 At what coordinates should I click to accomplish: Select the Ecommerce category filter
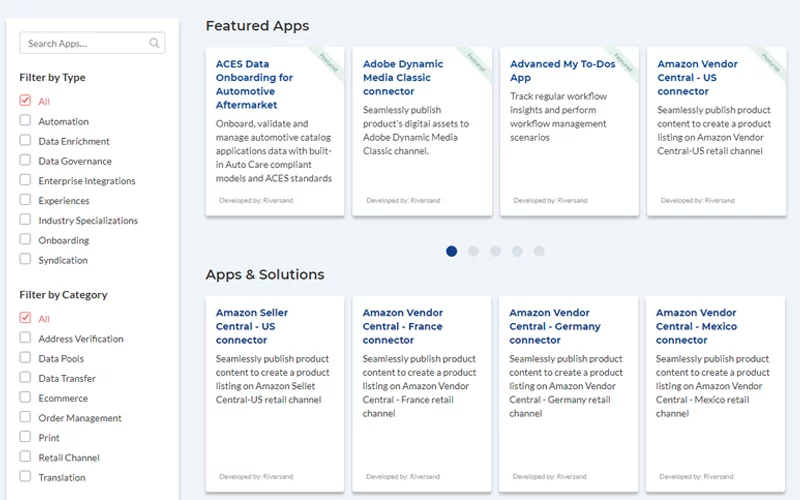coord(25,397)
